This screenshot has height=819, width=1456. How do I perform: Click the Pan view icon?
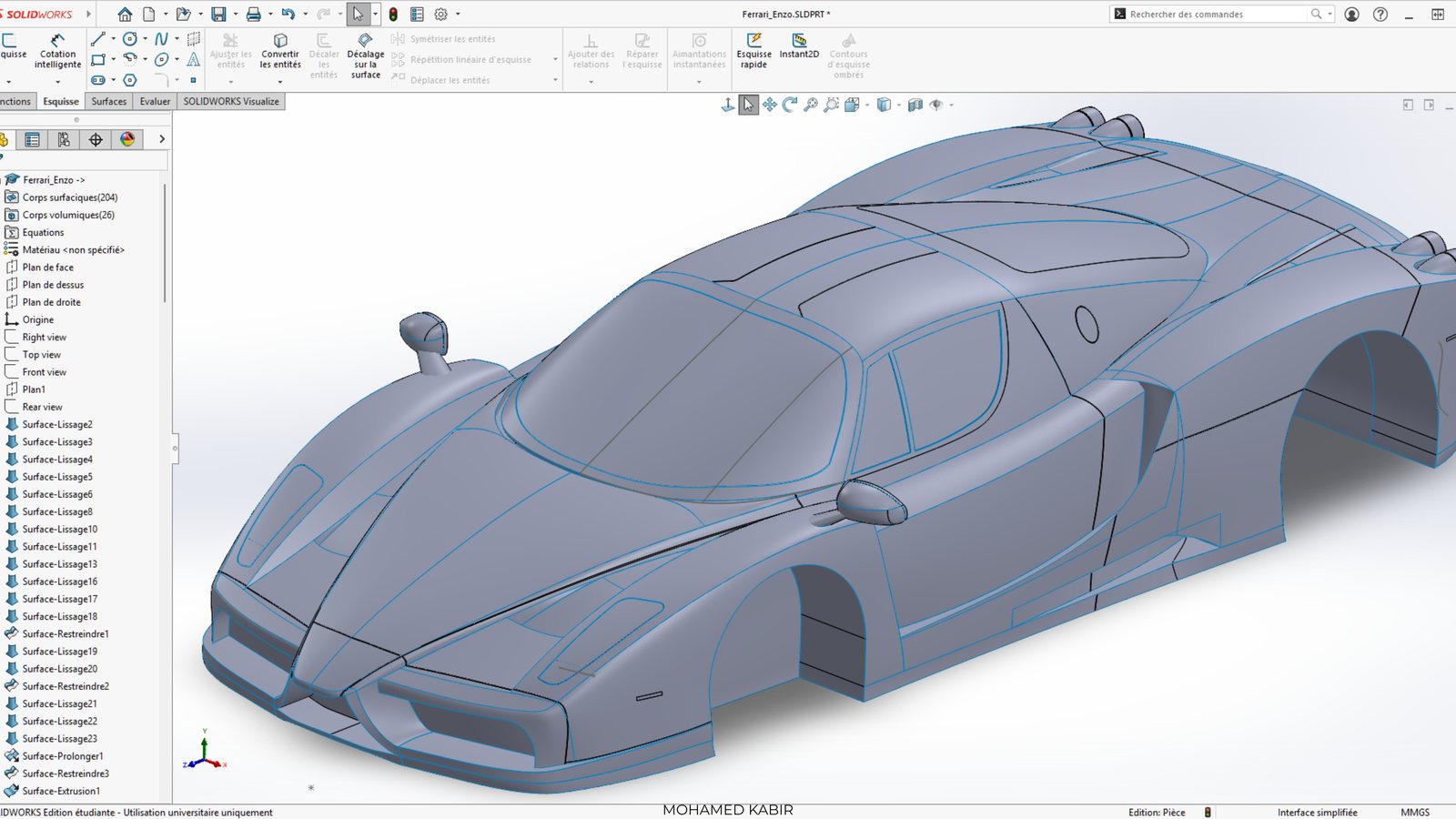click(x=770, y=105)
